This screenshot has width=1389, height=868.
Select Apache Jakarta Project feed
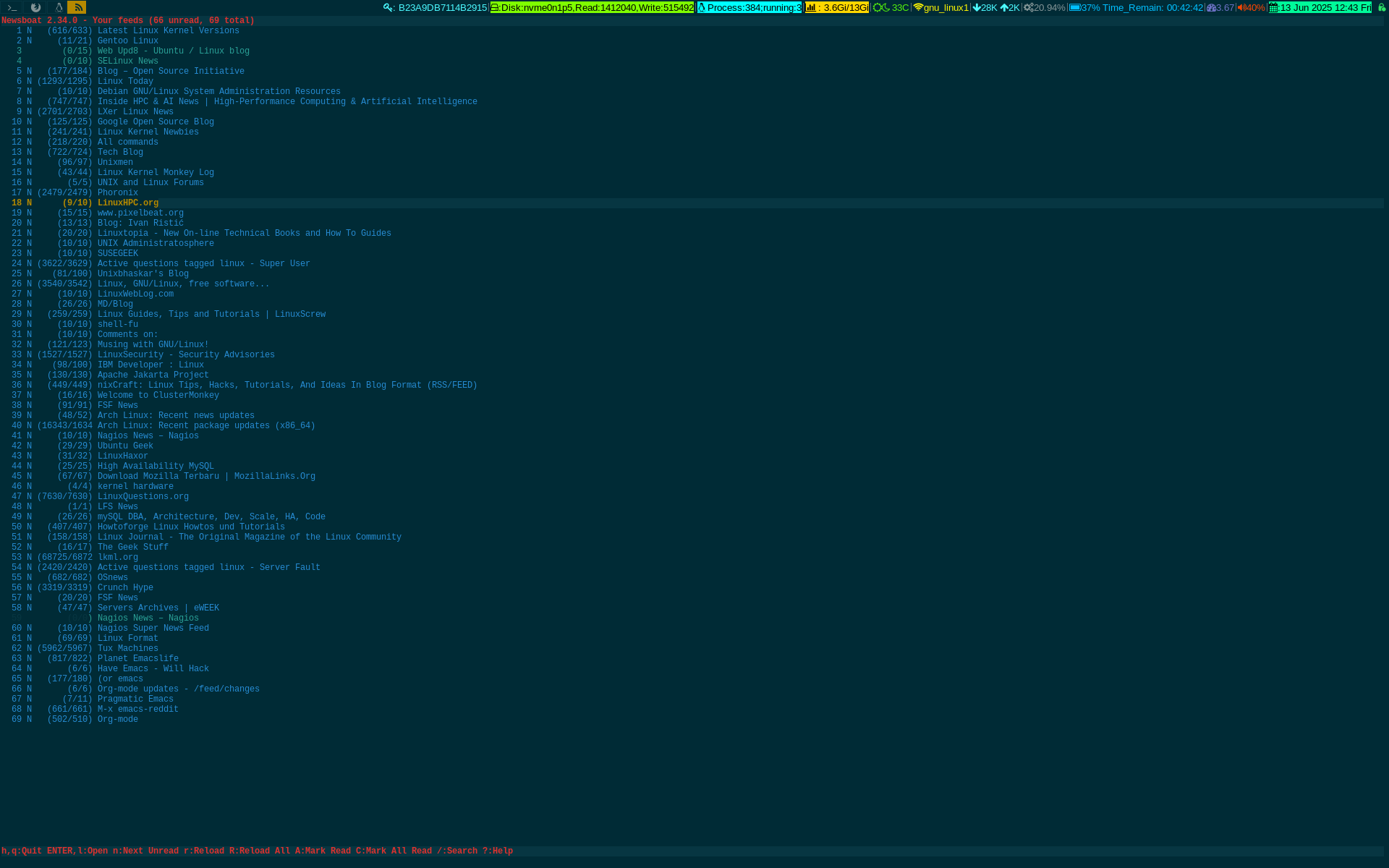(x=153, y=375)
